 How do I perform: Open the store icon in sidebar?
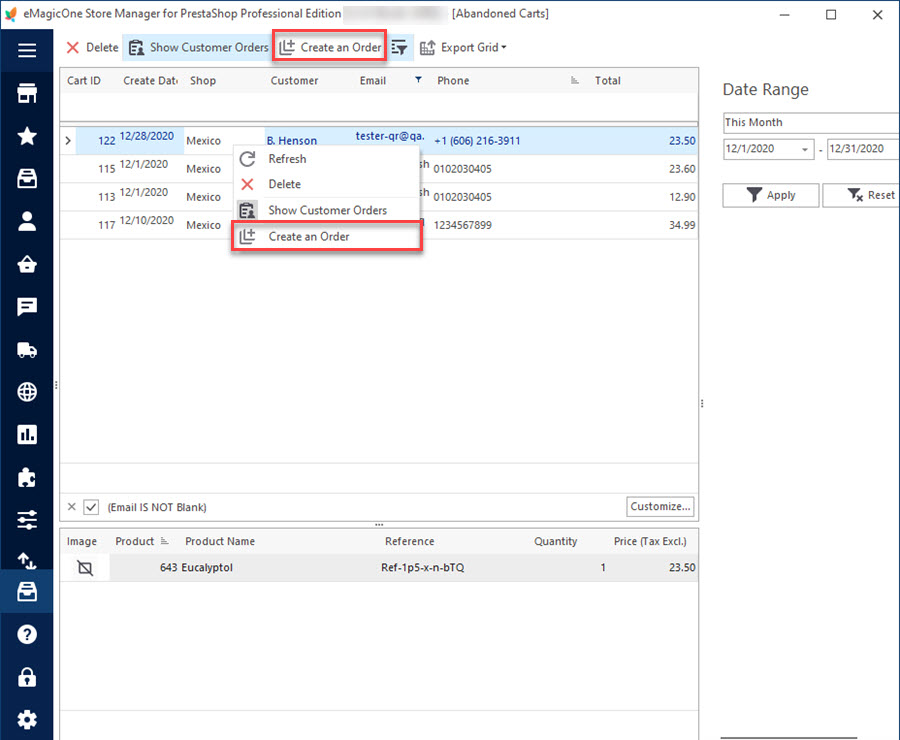[x=26, y=93]
